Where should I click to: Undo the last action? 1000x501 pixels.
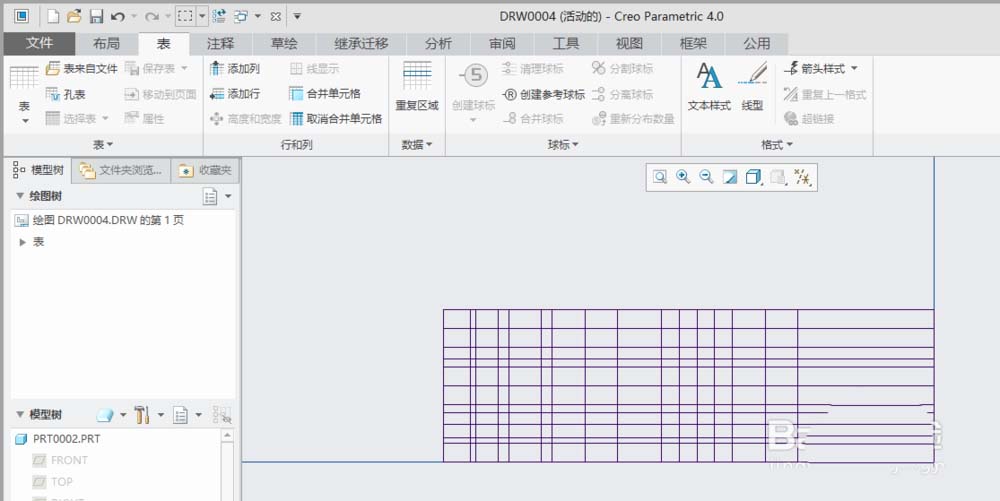tap(117, 16)
